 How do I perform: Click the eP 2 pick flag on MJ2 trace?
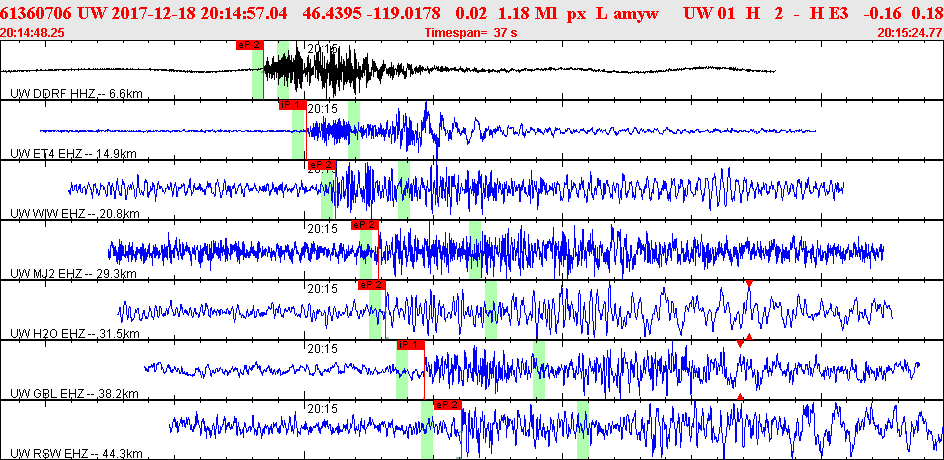click(x=364, y=225)
